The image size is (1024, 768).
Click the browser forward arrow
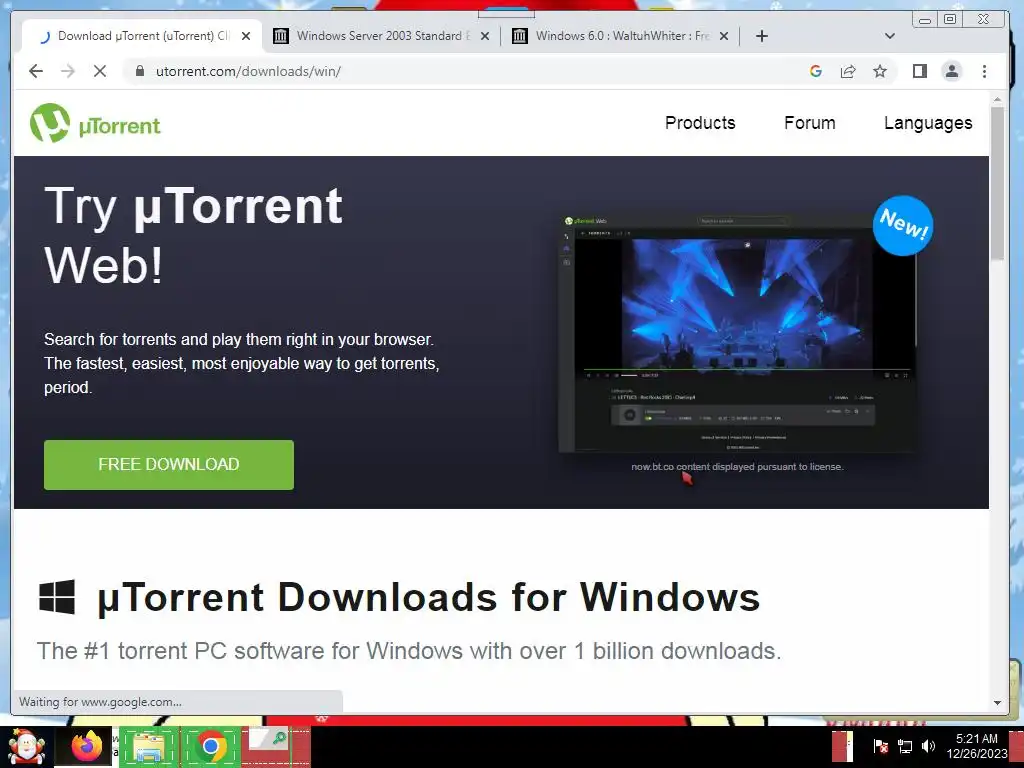68,71
